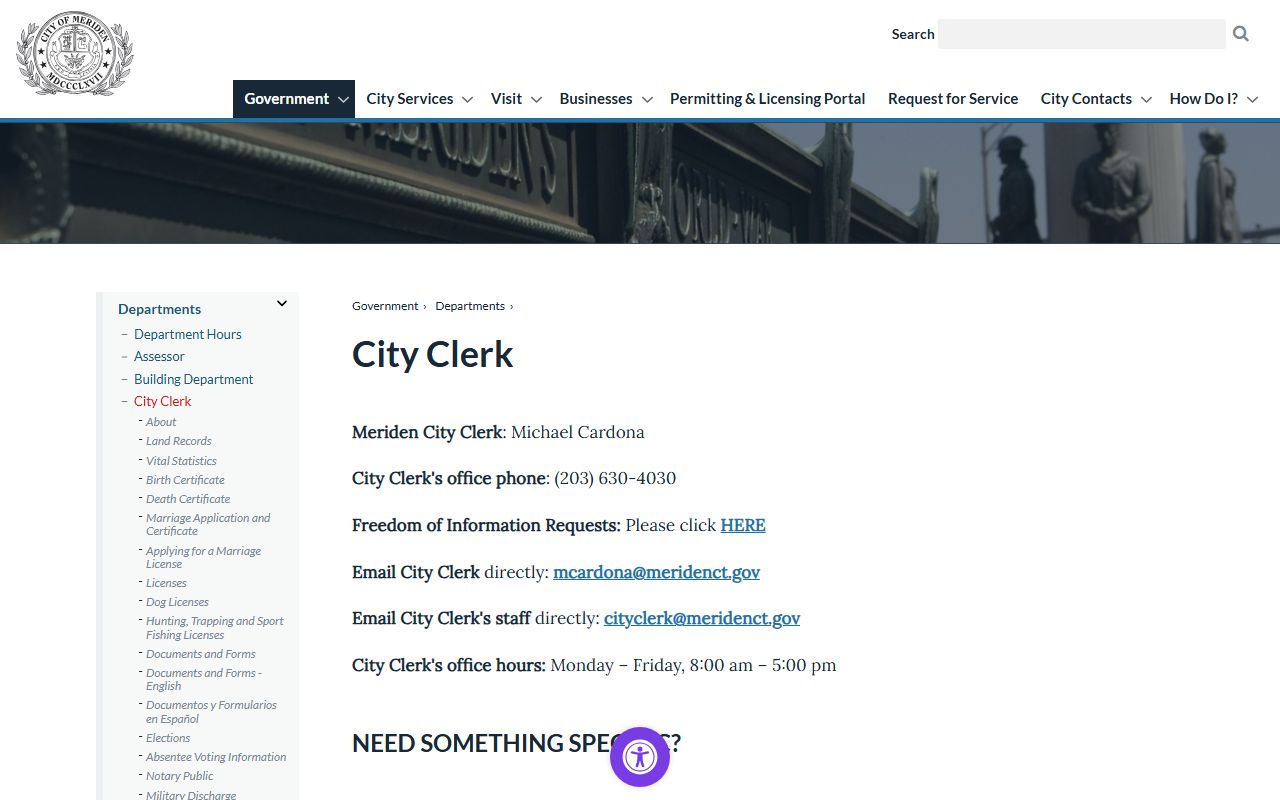Open the City Services menu
The height and width of the screenshot is (800, 1280).
(410, 98)
